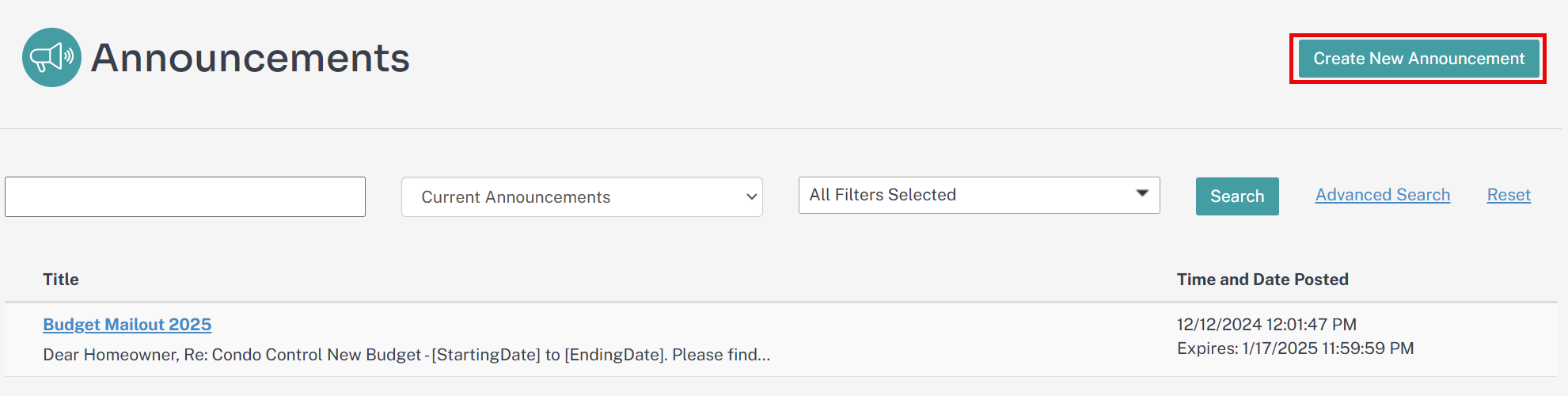Click the 12/12/2024 12:01:47 PM timestamp

point(1266,325)
